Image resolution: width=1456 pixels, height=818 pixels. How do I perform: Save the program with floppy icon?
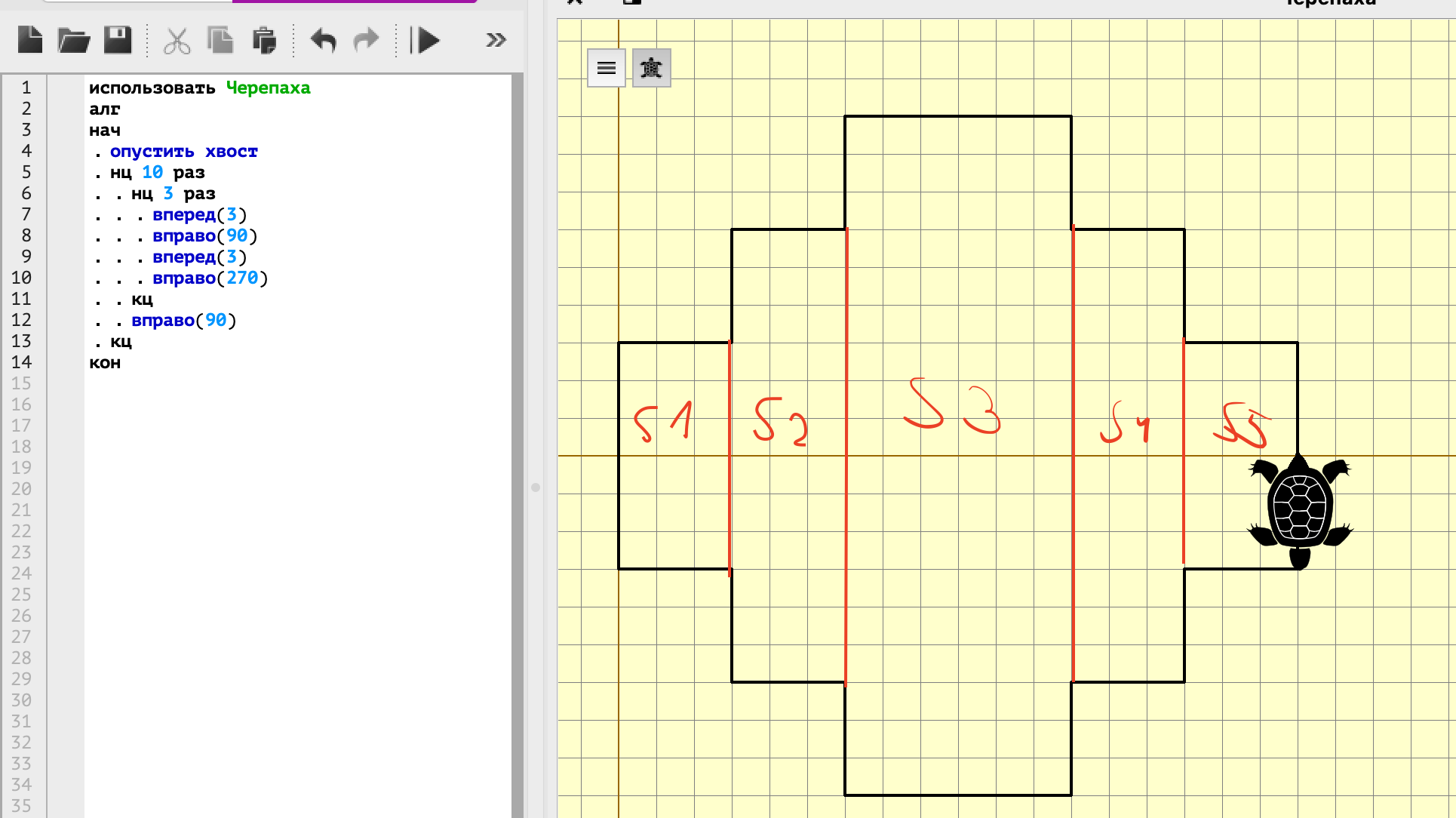(118, 40)
